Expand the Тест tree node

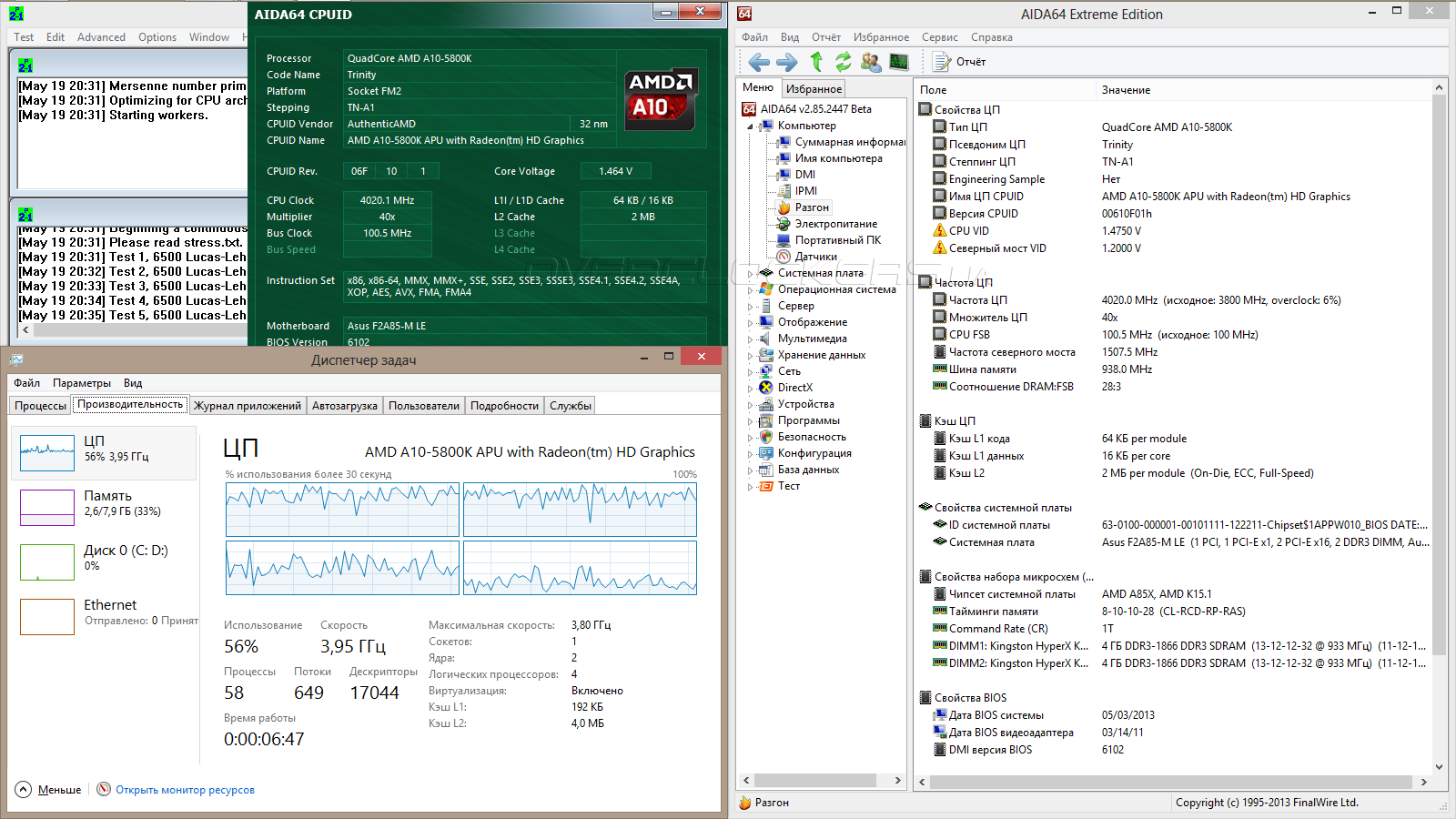point(751,487)
